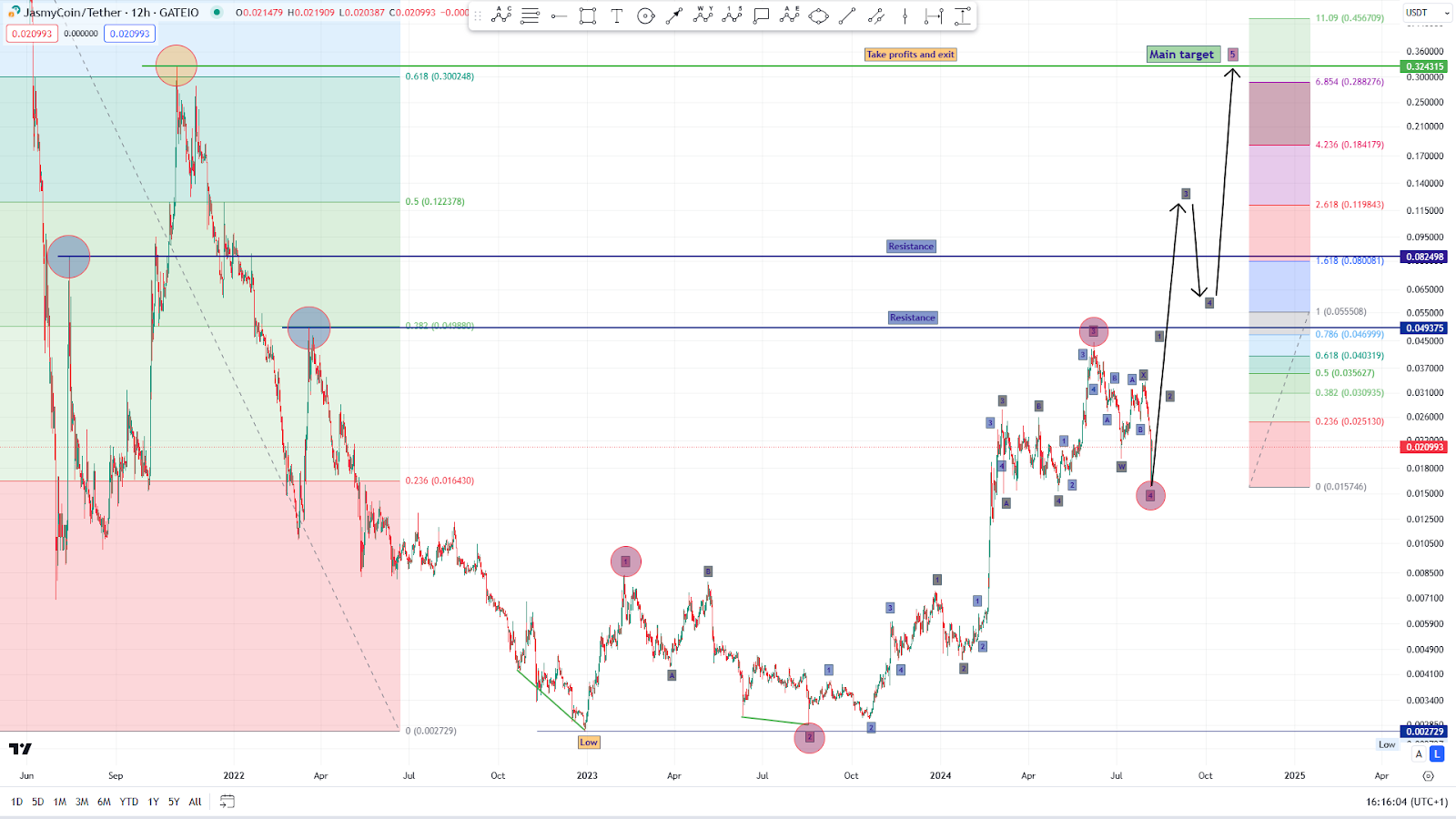The height and width of the screenshot is (819, 1456).
Task: Select the parallel channel tool
Action: pyautogui.click(x=876, y=15)
